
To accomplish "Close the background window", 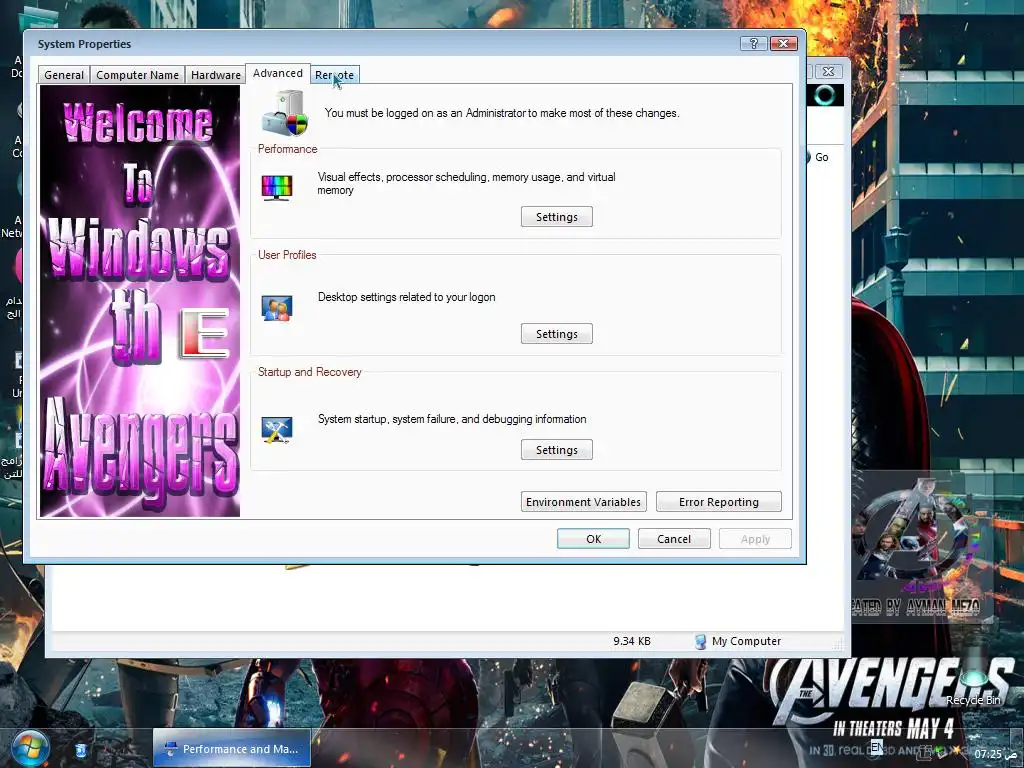I will click(828, 71).
